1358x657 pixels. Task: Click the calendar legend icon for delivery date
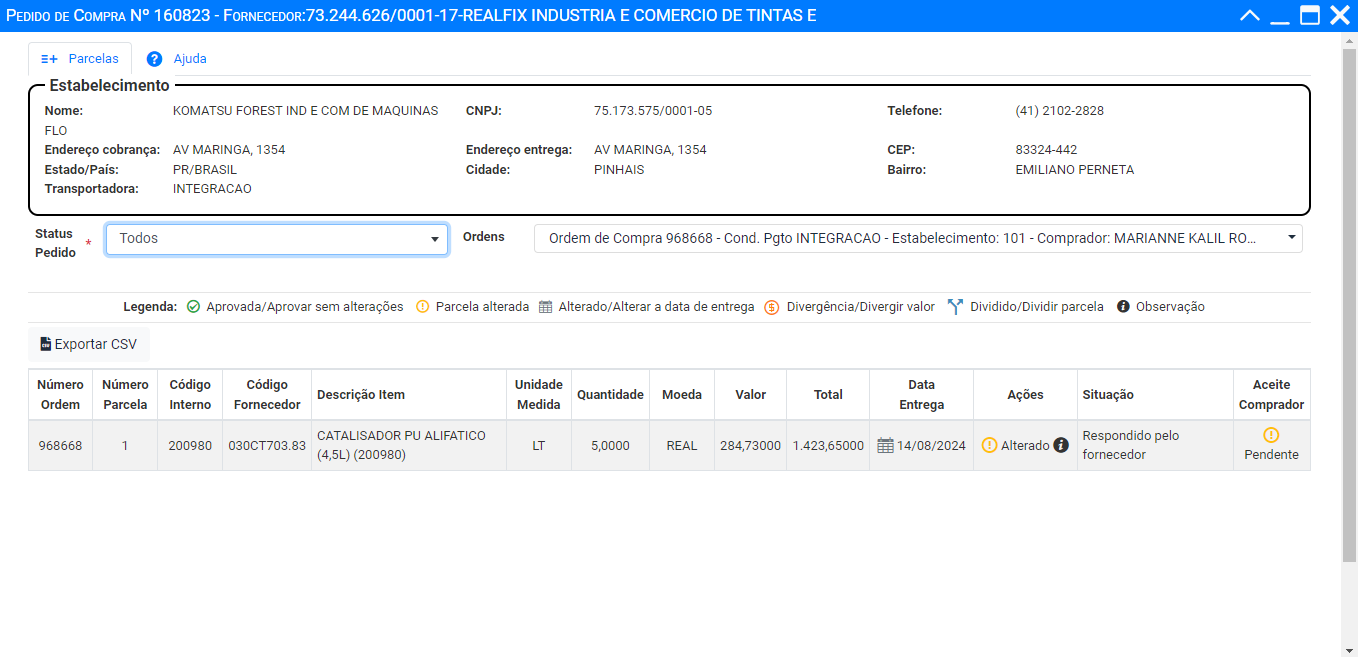click(x=545, y=307)
